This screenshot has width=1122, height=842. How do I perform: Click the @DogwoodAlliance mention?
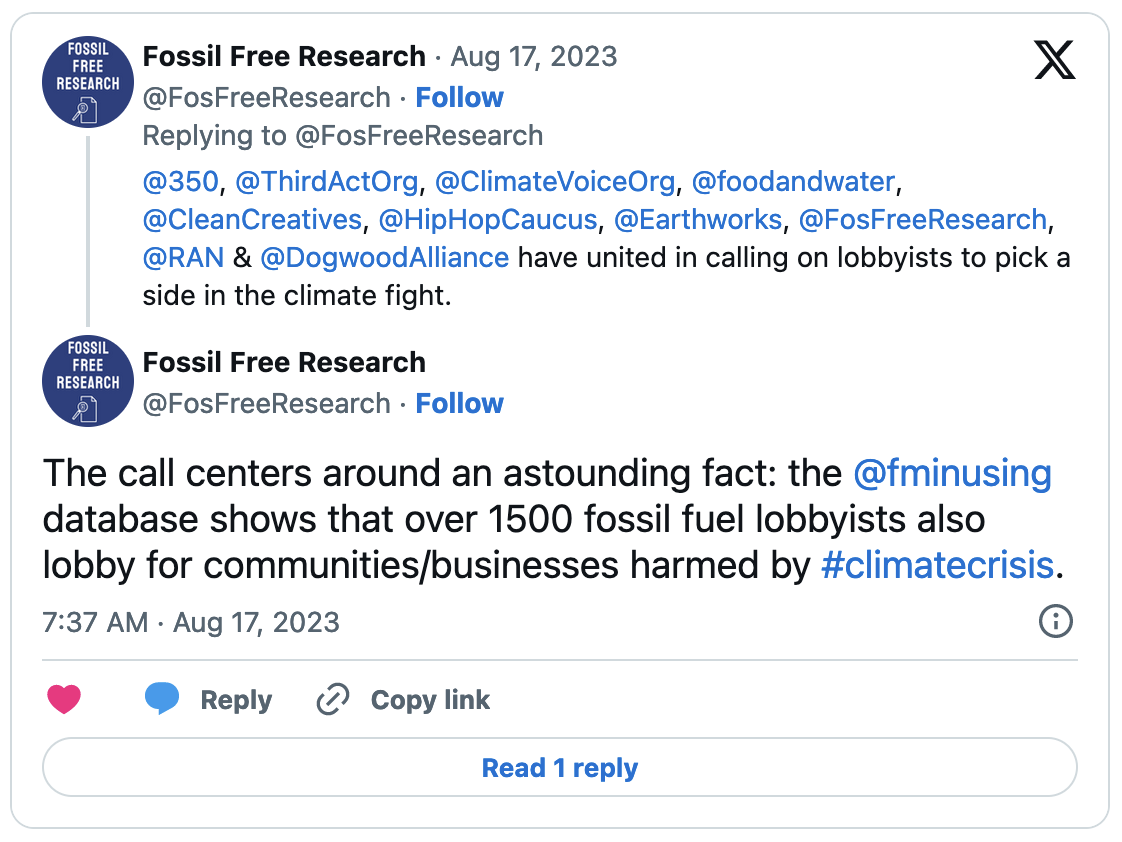(x=384, y=257)
